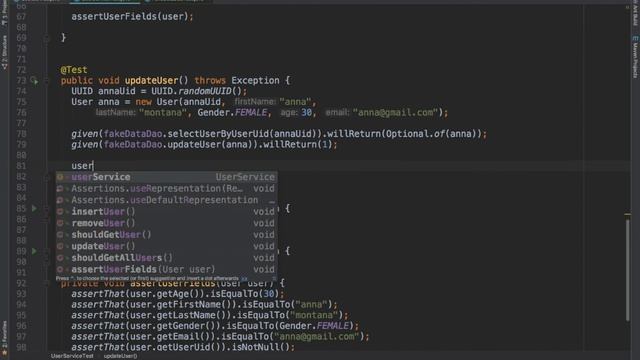Viewport: 640px width, 360px height.
Task: Click 'Optional.of(anna)' on line 78
Action: [430, 134]
